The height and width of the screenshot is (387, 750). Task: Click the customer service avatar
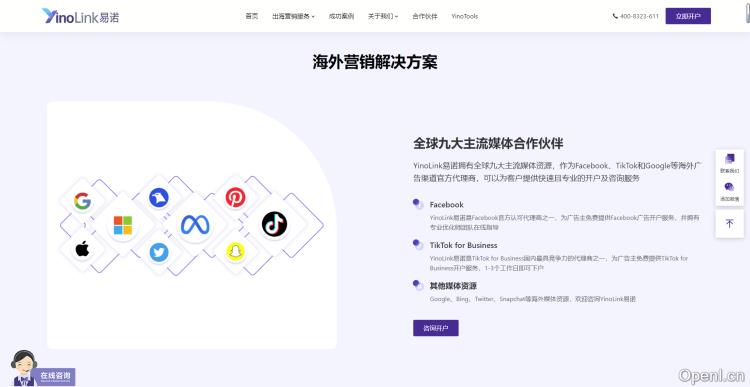[x=23, y=367]
